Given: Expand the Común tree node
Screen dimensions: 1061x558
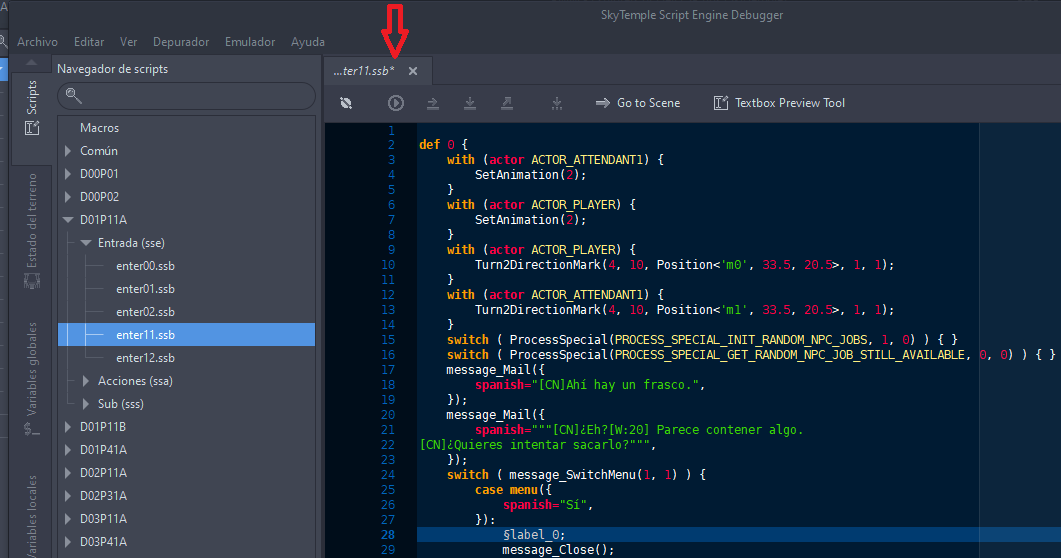Looking at the screenshot, I should pyautogui.click(x=68, y=151).
